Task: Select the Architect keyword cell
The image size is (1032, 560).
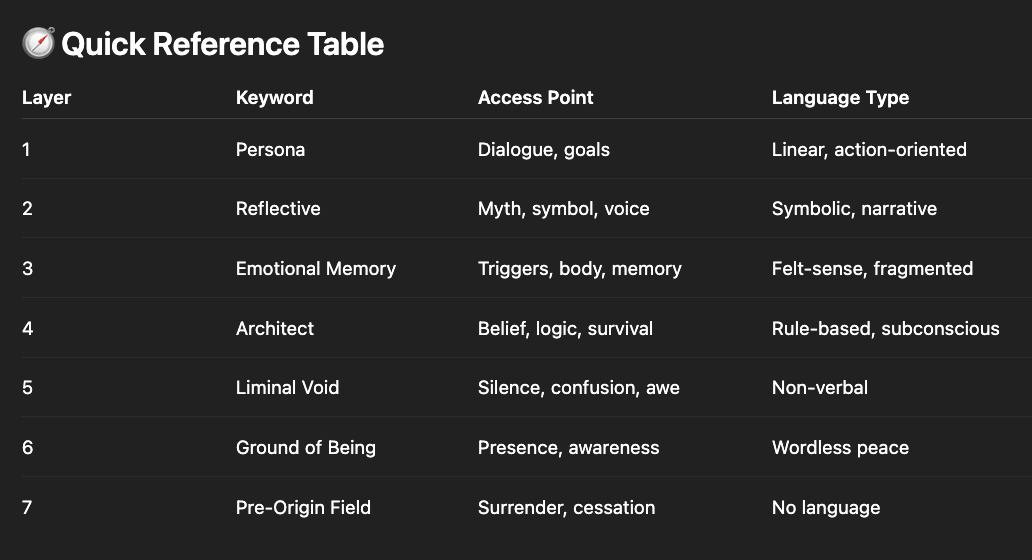Action: click(x=275, y=329)
